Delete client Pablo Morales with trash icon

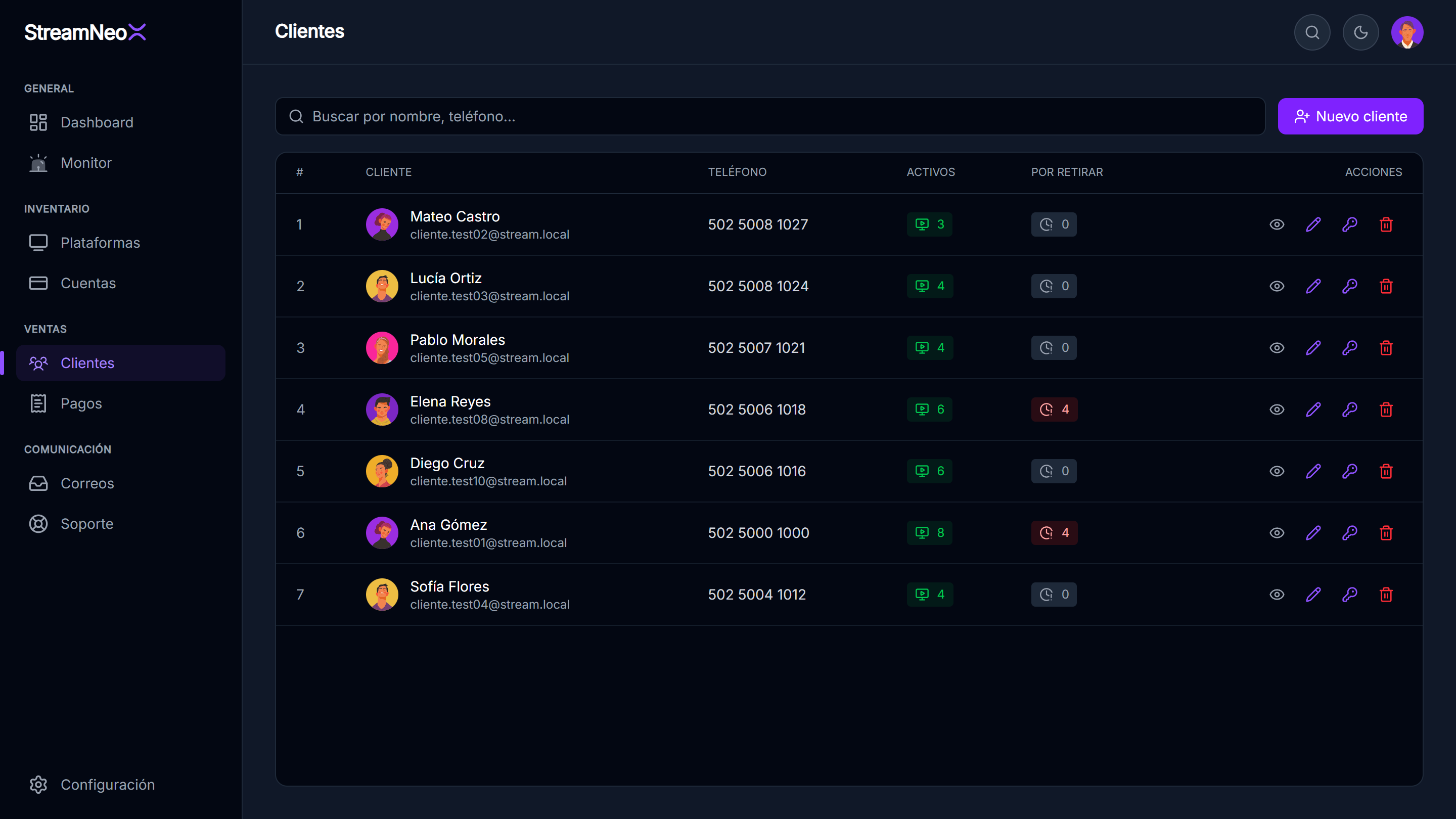[x=1386, y=348]
